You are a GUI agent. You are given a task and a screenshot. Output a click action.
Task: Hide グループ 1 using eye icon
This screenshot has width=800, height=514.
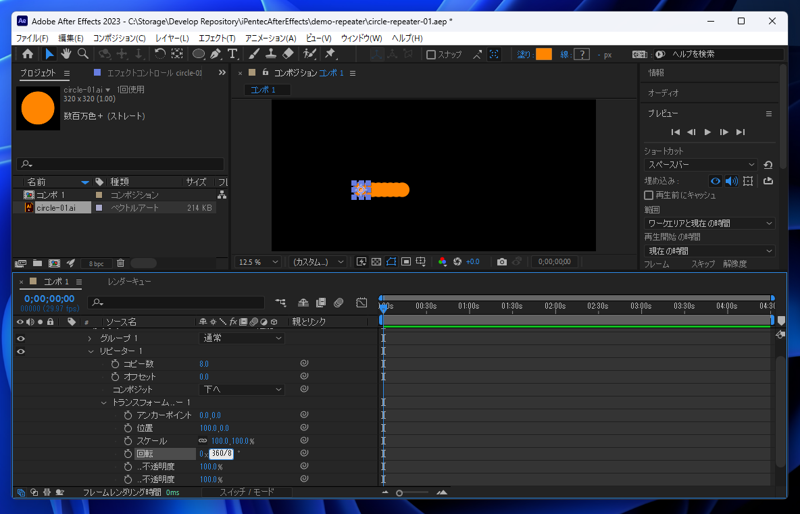click(x=20, y=339)
